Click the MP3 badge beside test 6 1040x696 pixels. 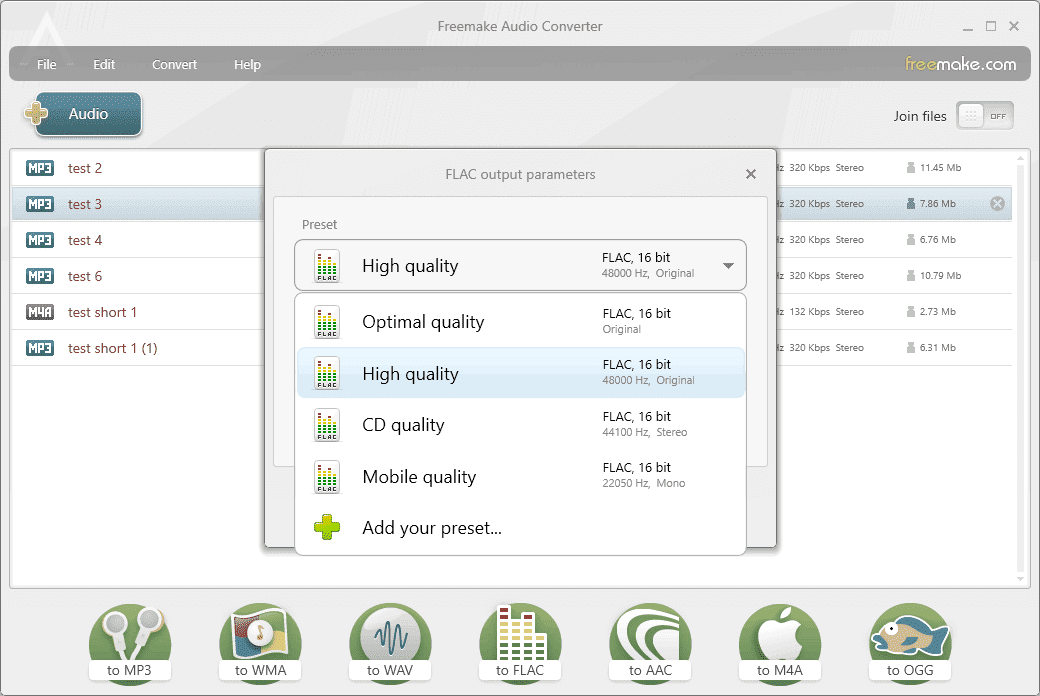click(40, 275)
